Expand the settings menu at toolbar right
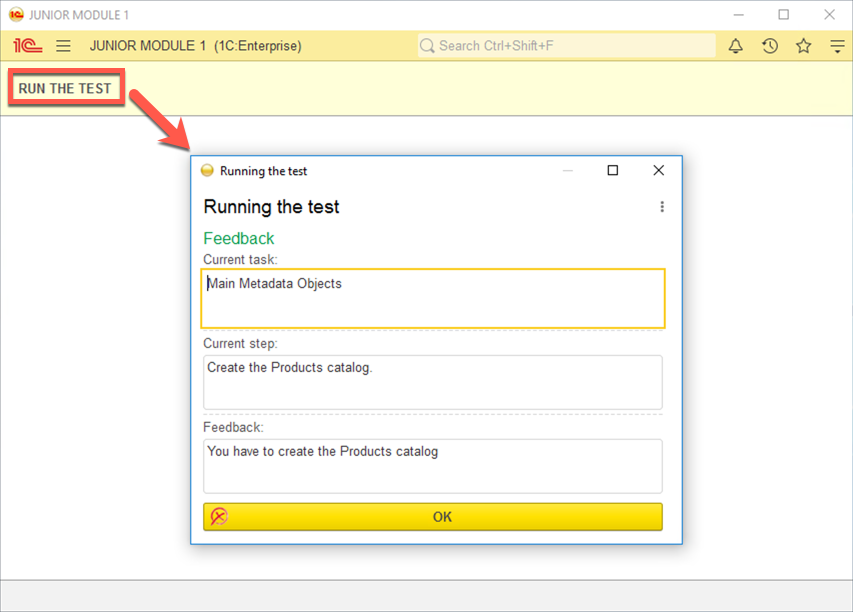 pos(837,46)
